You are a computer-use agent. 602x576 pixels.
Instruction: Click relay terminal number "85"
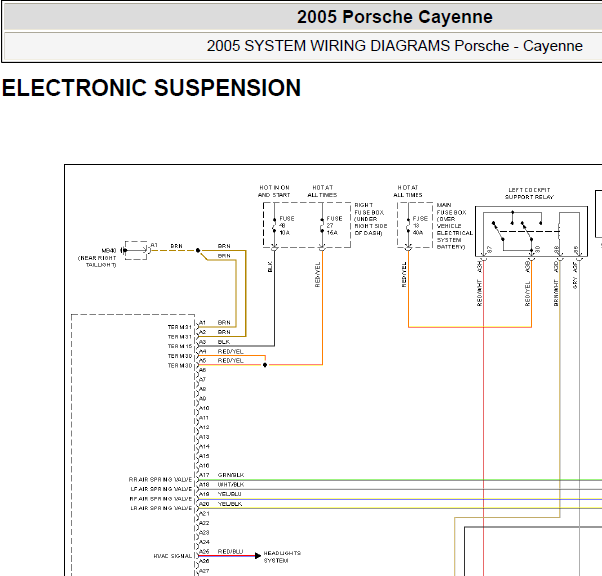point(576,250)
